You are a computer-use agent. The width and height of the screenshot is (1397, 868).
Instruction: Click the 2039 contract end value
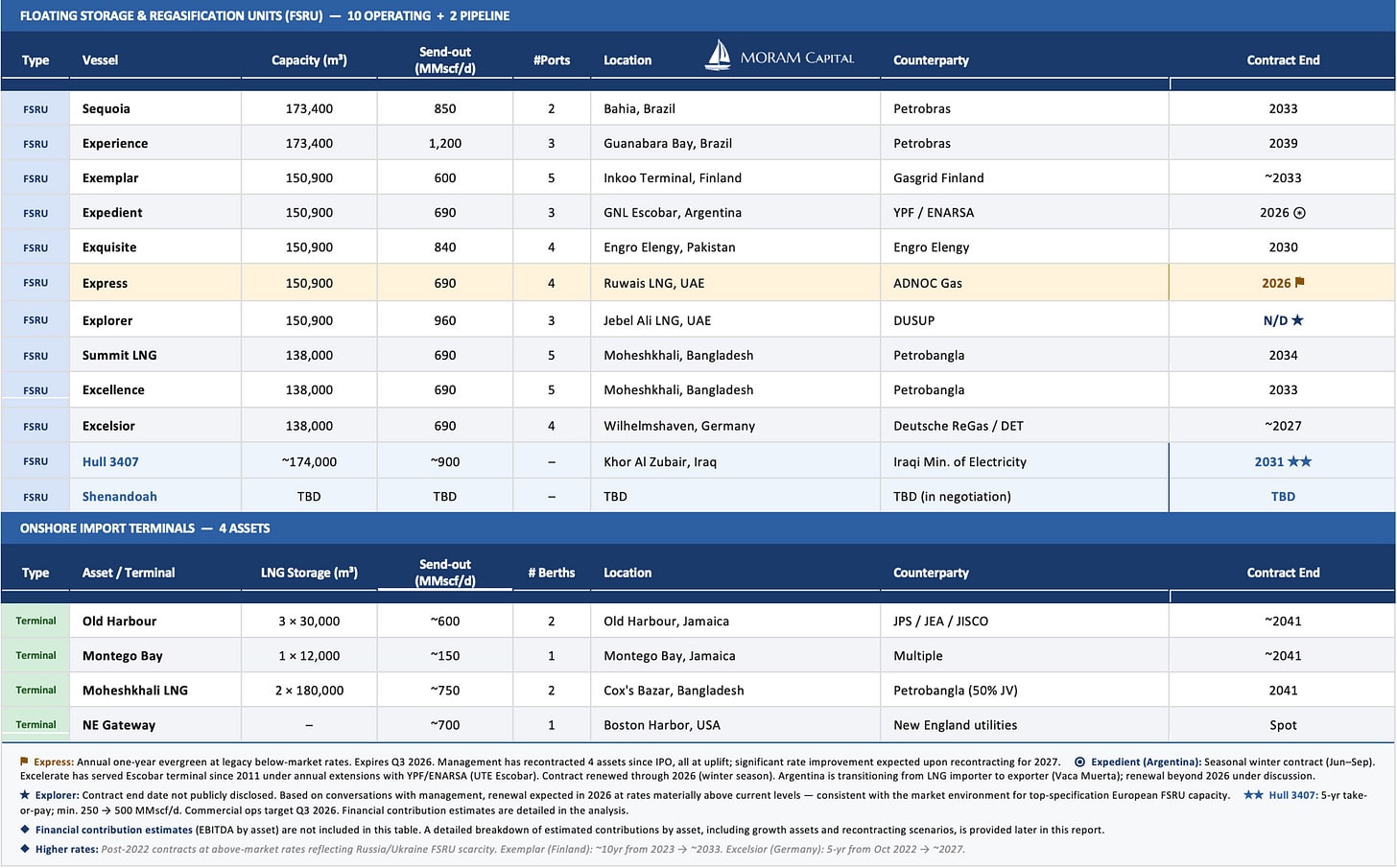1283,143
